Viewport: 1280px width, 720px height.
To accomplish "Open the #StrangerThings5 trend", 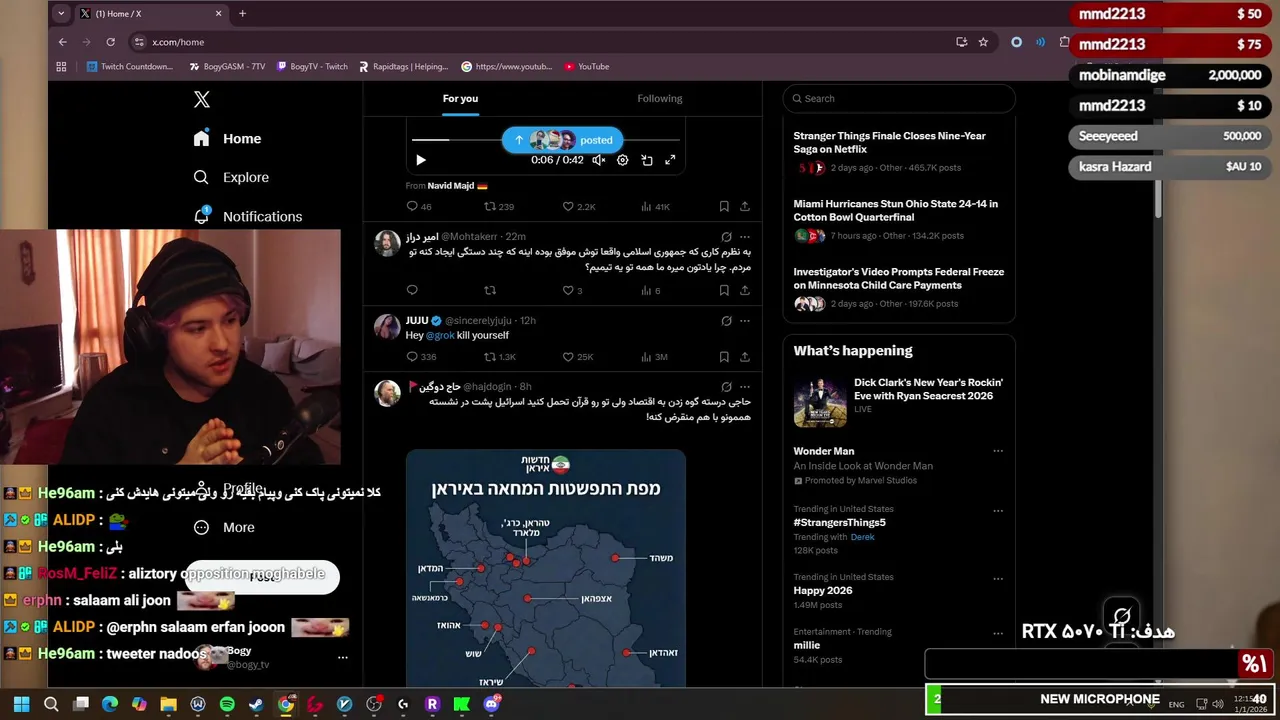I will 839,522.
